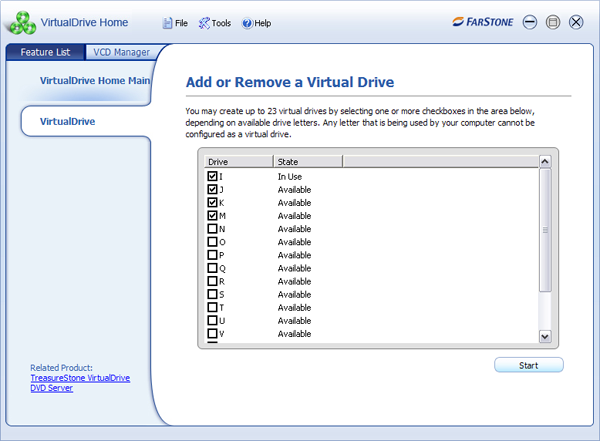This screenshot has width=600, height=441.
Task: Click the File menu document icon
Action: 167,23
